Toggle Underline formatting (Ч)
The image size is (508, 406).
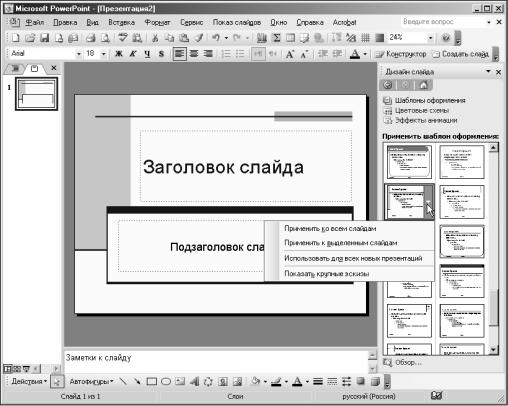click(147, 54)
